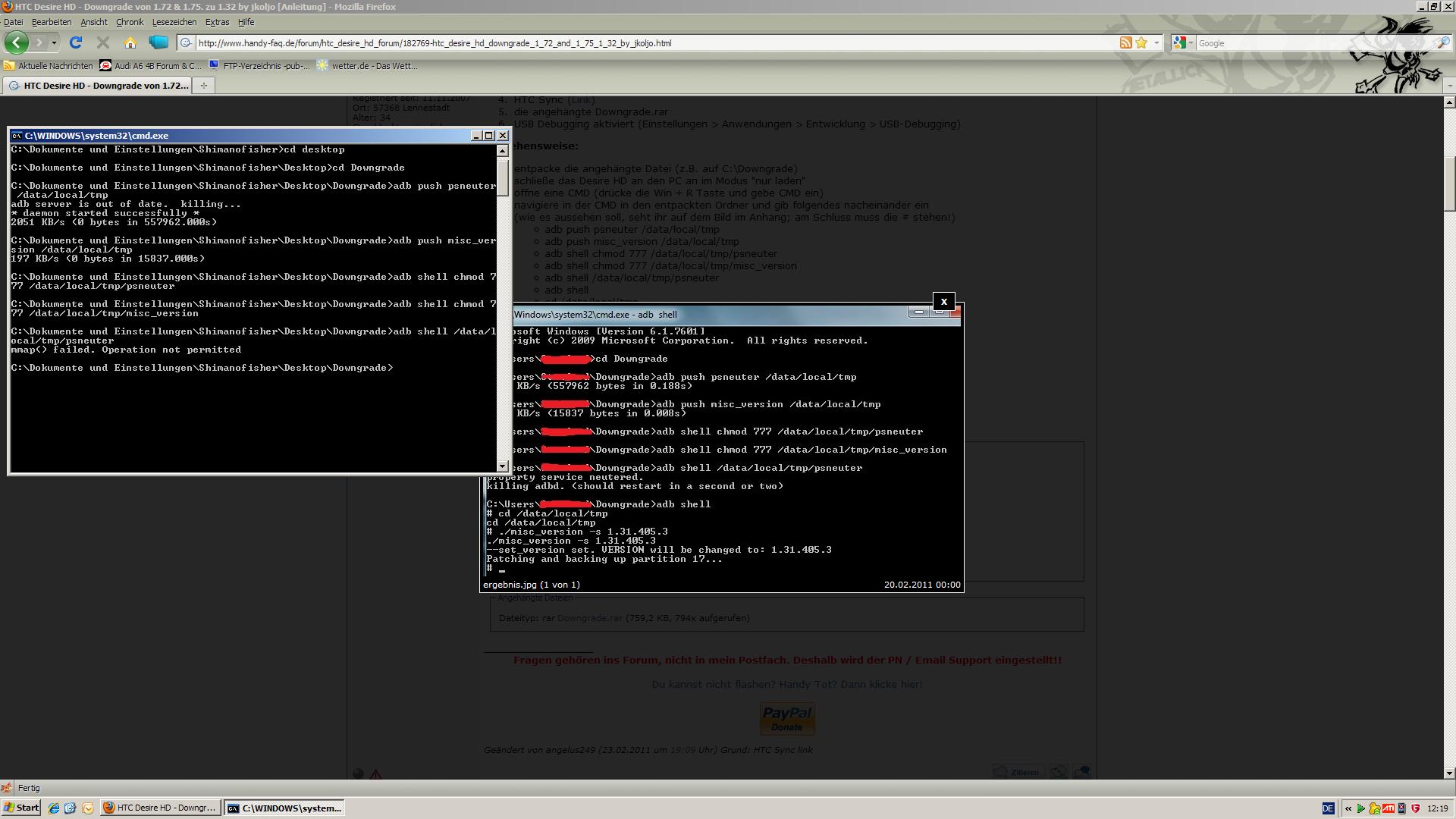The image size is (1456, 819).
Task: Launch Internet Explorer from quick launch
Action: click(54, 808)
